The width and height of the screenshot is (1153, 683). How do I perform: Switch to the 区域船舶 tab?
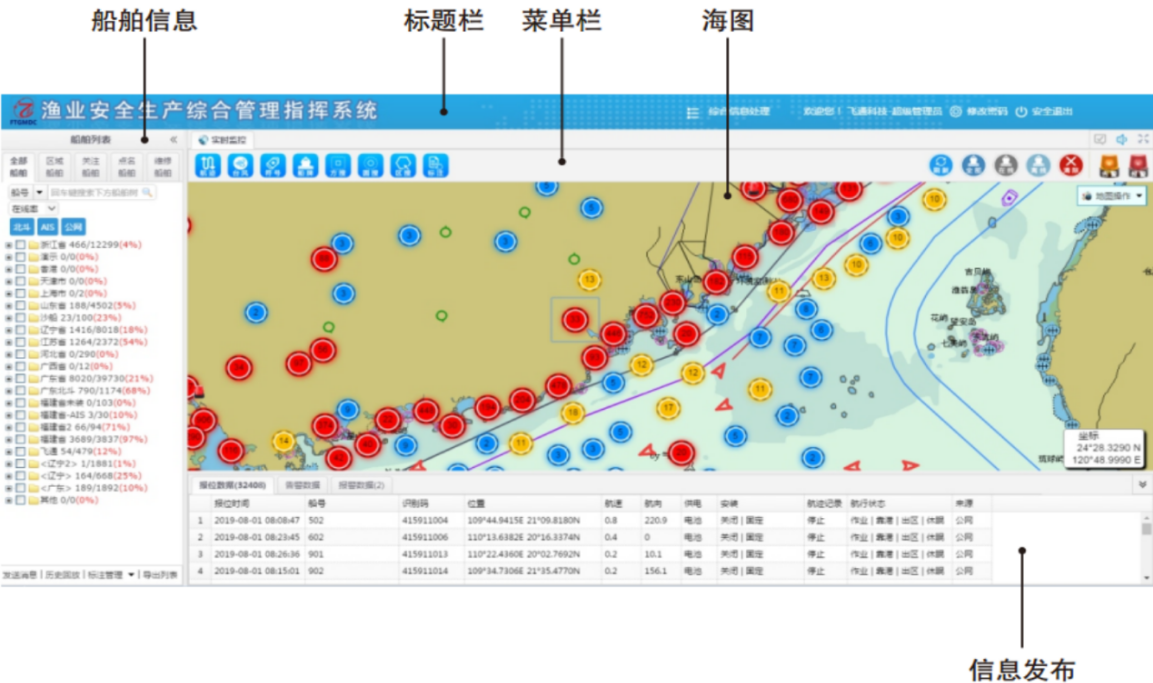pos(55,165)
